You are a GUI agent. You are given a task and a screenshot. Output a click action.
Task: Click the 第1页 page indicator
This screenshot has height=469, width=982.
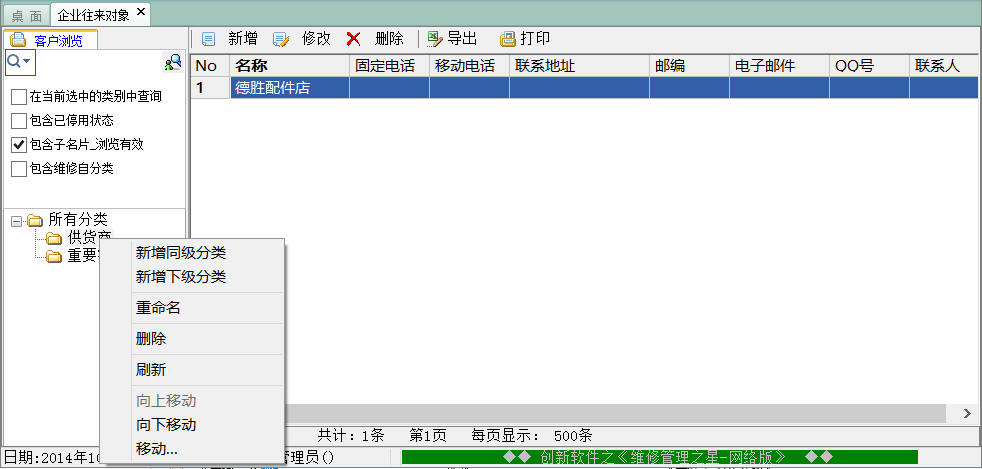[x=428, y=436]
